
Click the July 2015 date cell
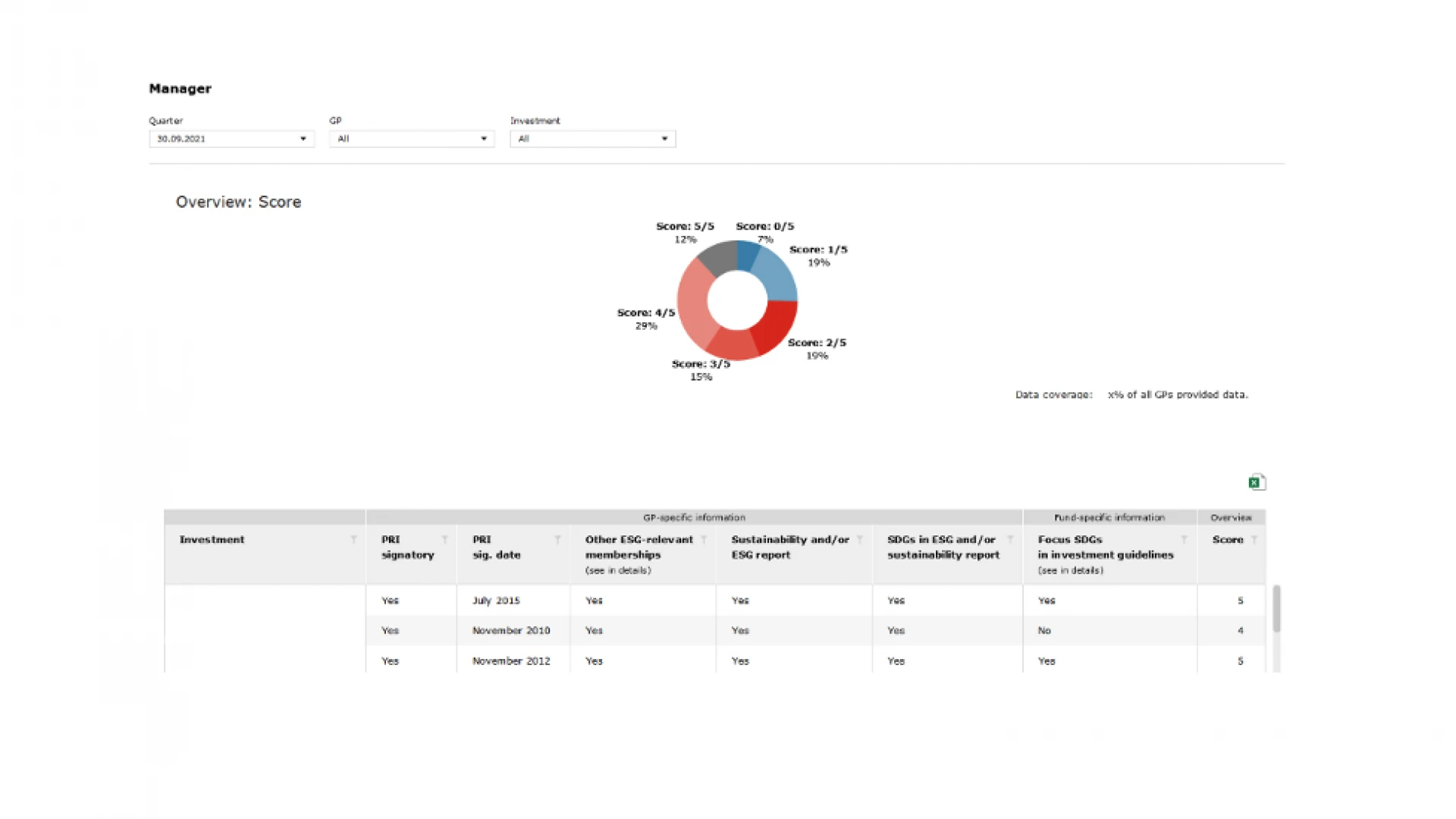point(496,601)
